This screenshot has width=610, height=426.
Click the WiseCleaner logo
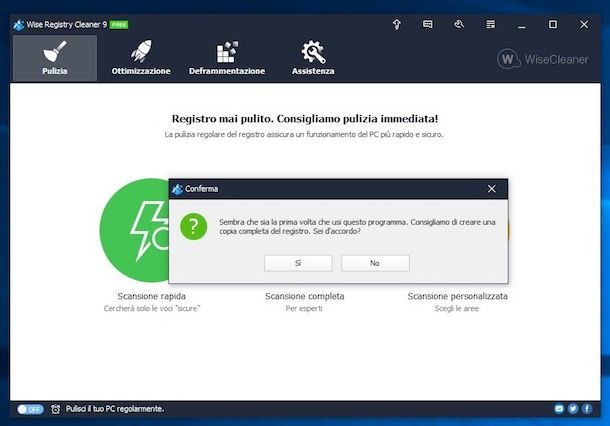[542, 59]
